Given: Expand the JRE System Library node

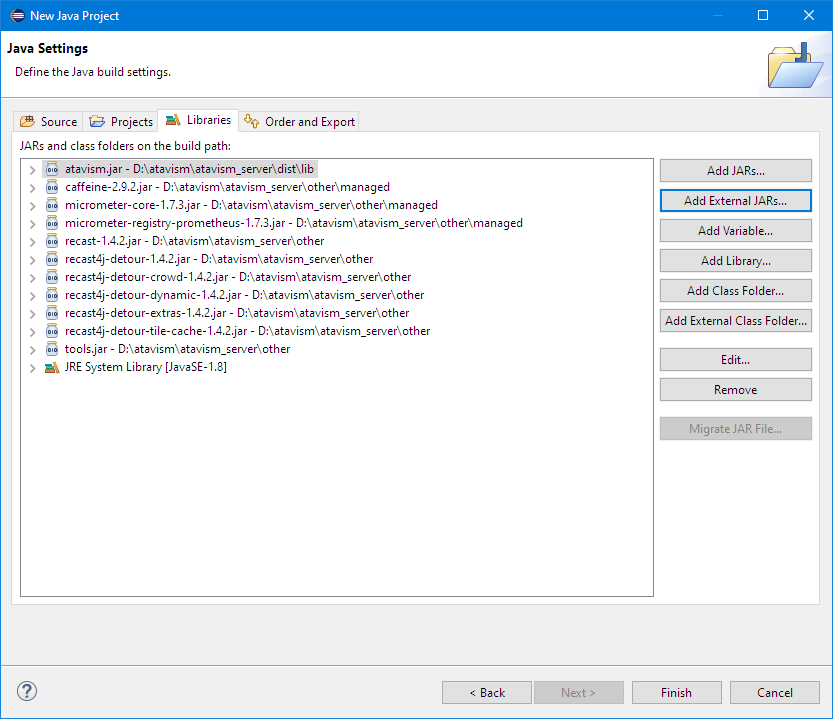Looking at the screenshot, I should click(x=32, y=367).
